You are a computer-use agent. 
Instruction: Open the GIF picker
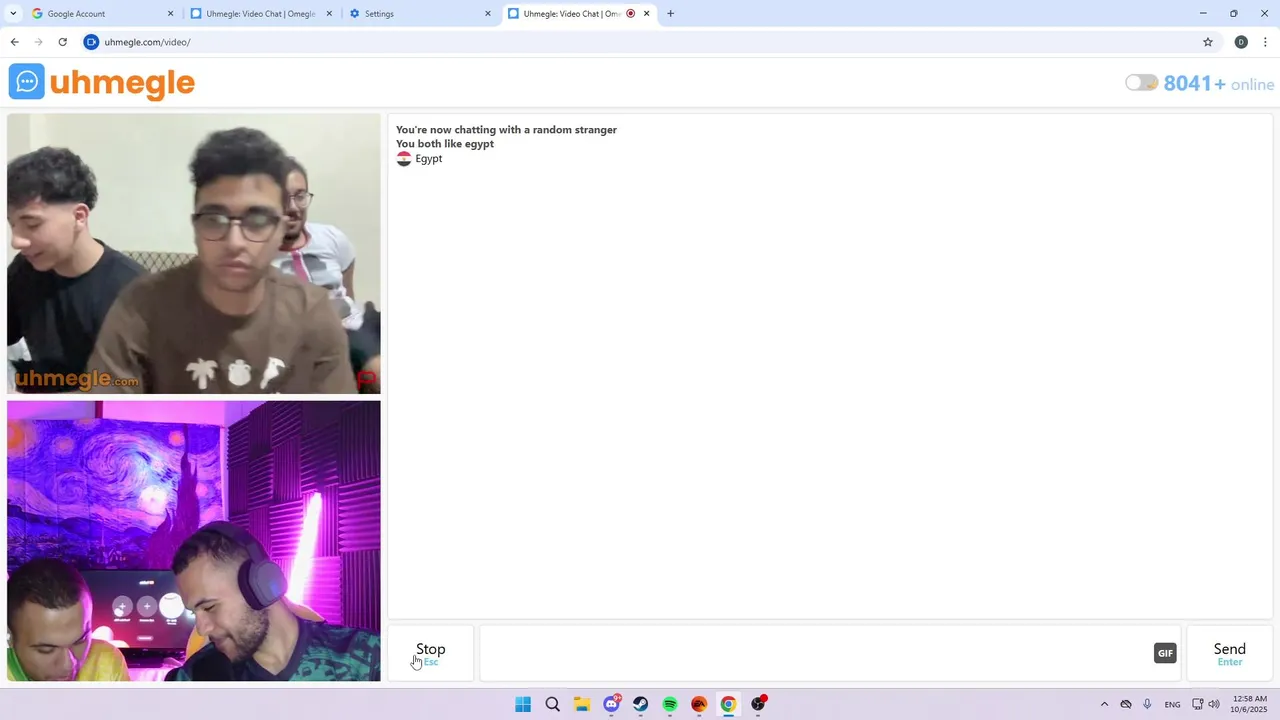(1165, 653)
